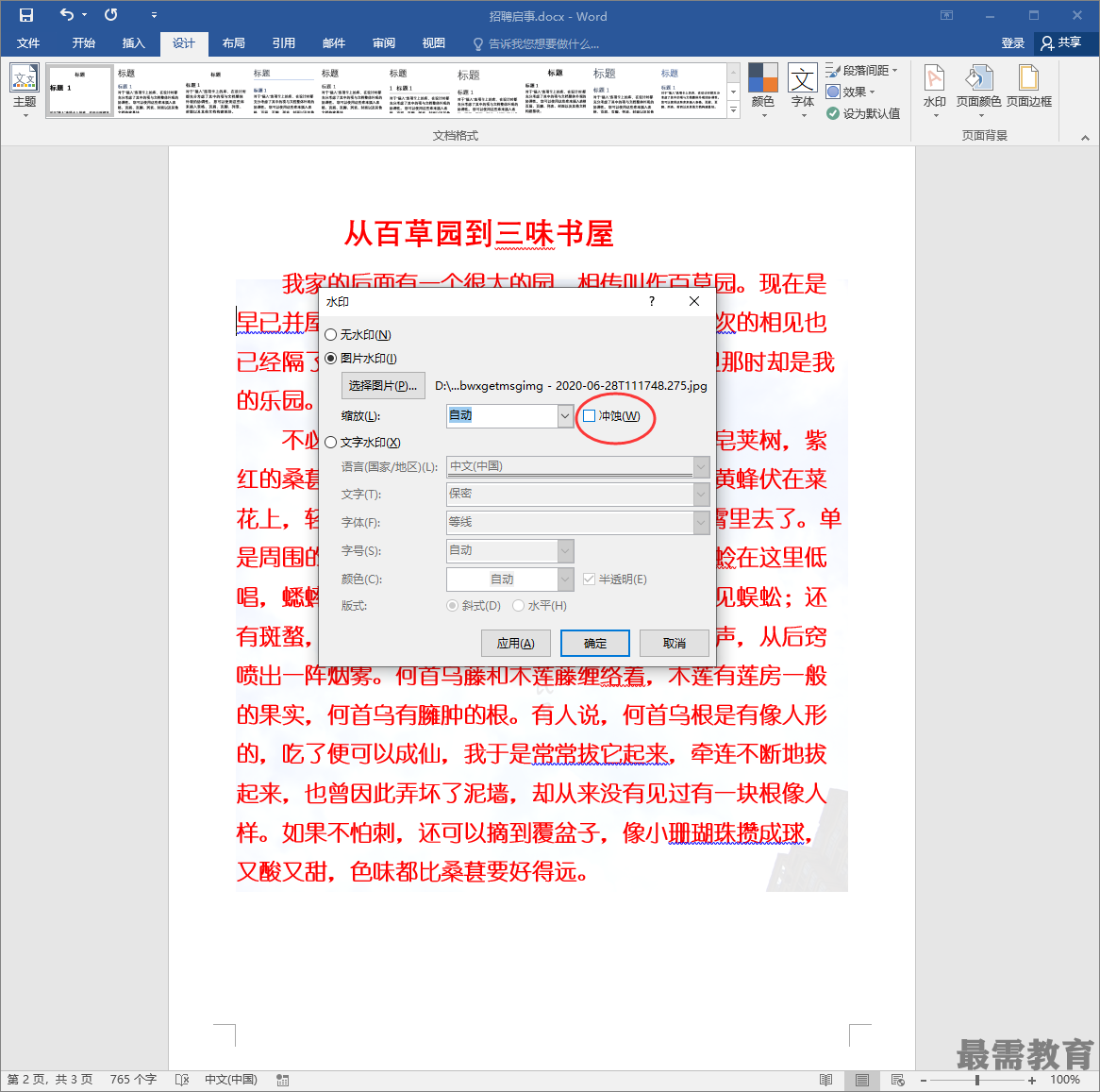Click the zoom slider handle

(x=977, y=1080)
